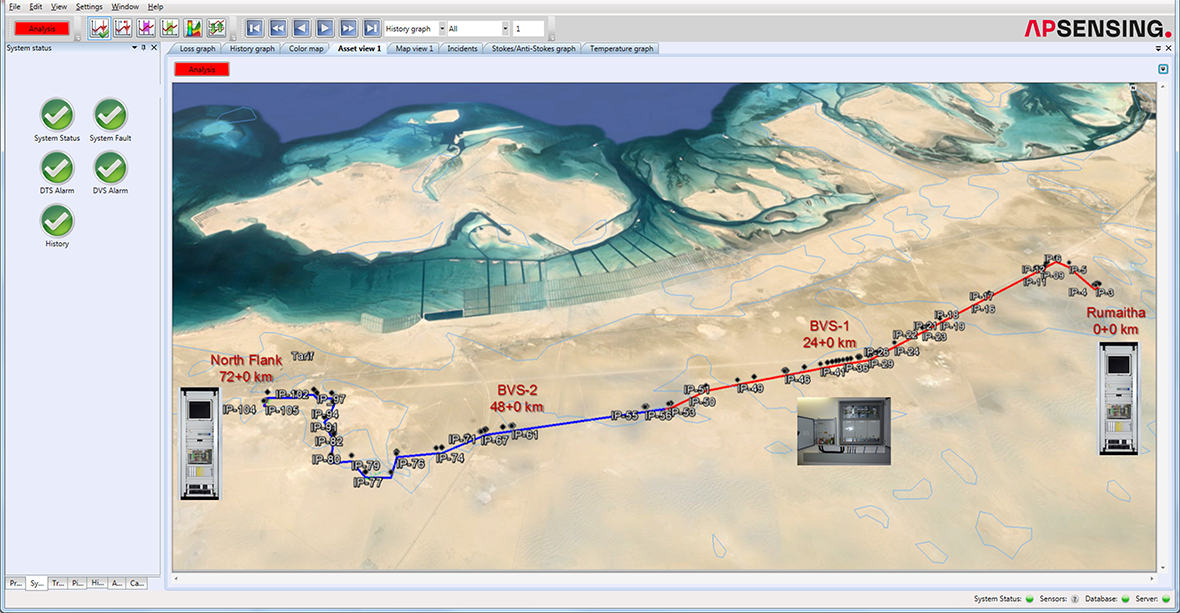
Task: Open the System status panel options arrow
Action: point(135,47)
